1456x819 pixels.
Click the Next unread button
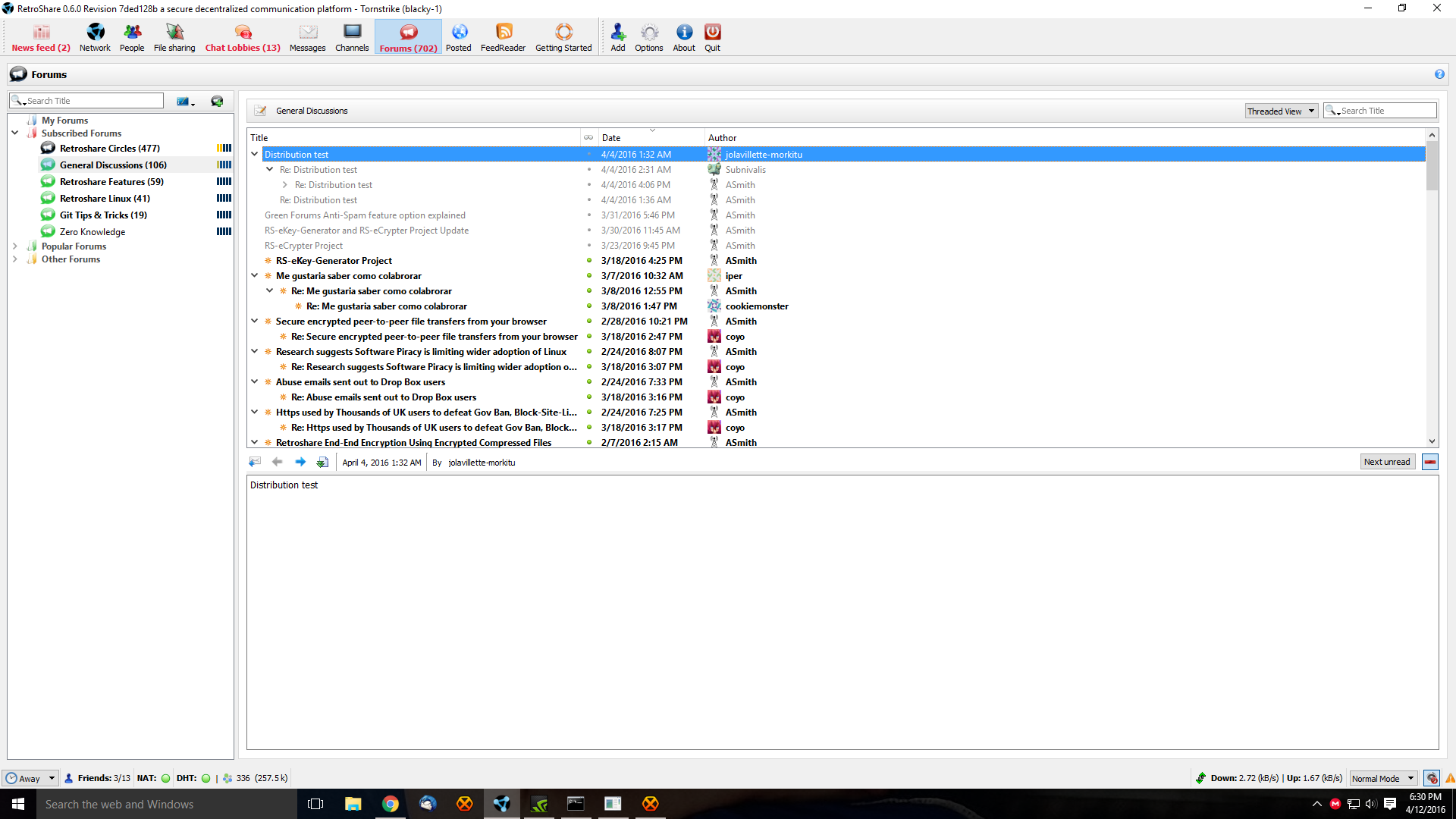1387,462
